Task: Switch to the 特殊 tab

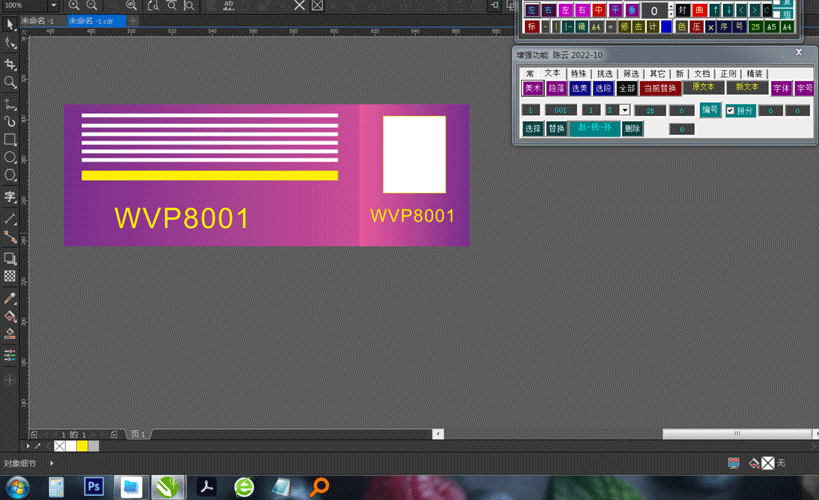Action: (578, 74)
